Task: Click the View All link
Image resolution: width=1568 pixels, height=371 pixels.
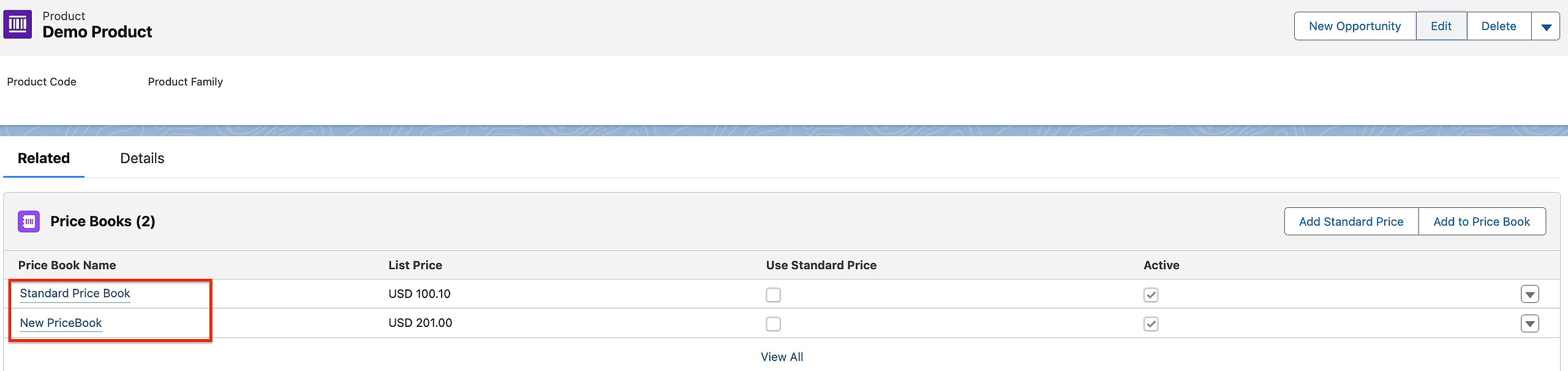Action: [782, 357]
